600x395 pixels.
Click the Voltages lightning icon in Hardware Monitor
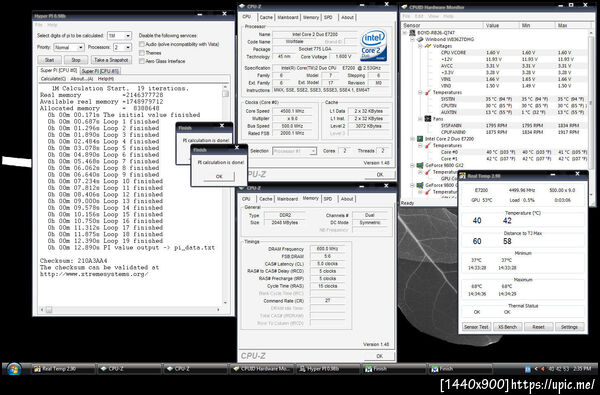click(428, 46)
